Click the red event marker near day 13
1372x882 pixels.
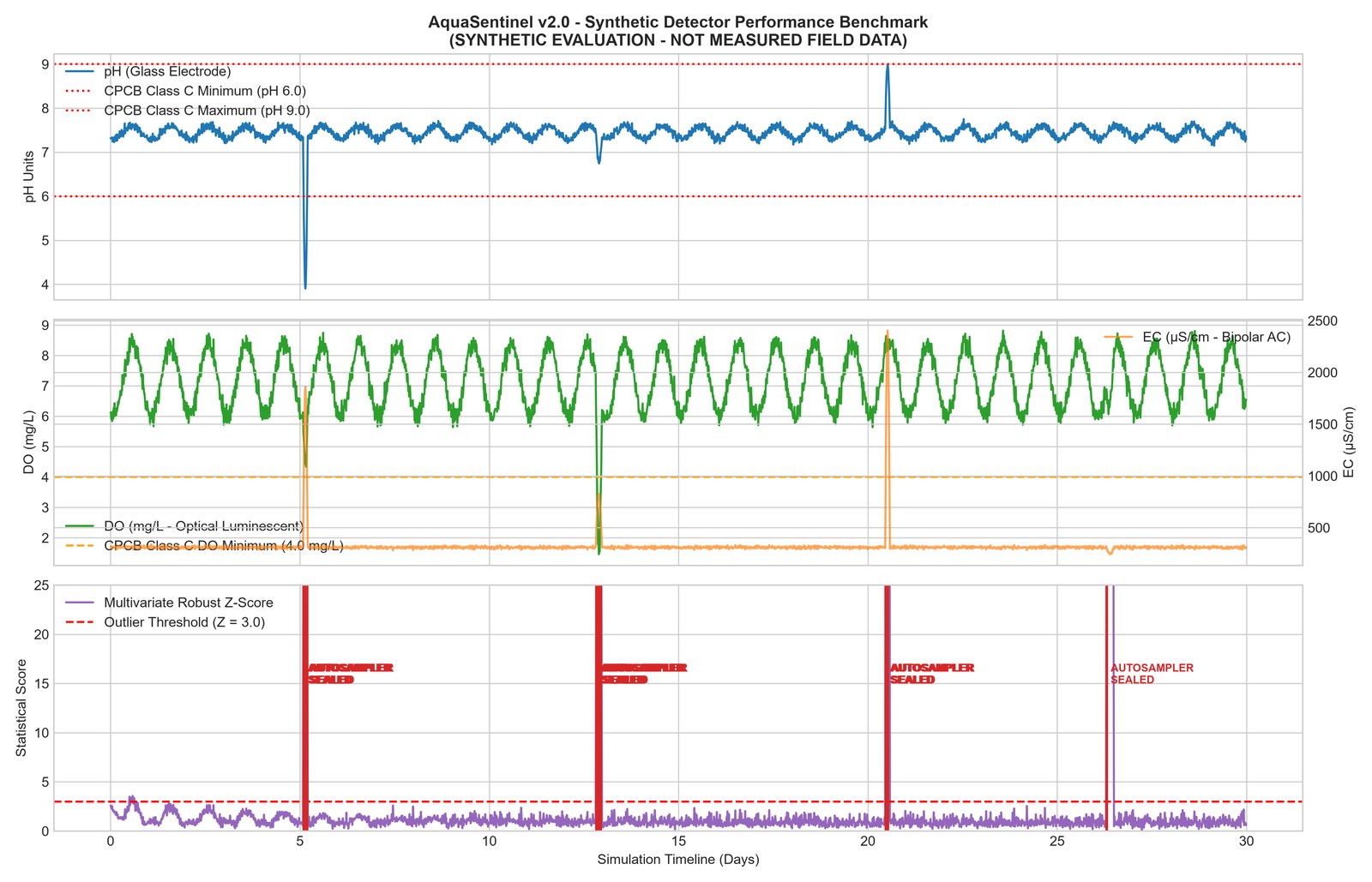tap(599, 708)
